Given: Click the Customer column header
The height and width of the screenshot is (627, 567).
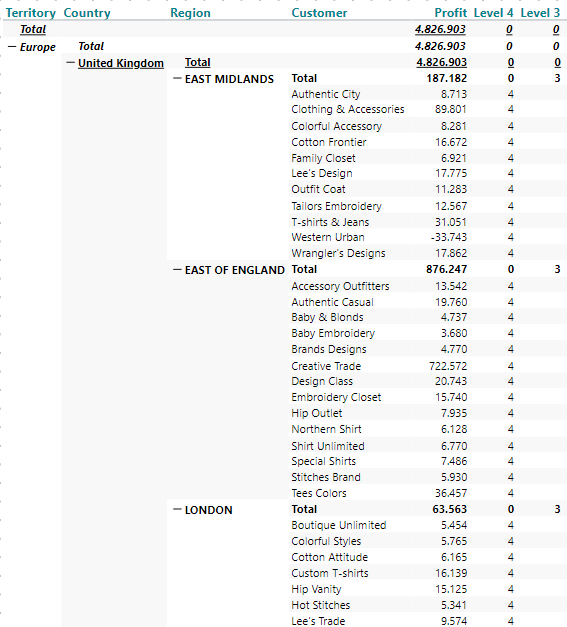Looking at the screenshot, I should click(x=319, y=13).
